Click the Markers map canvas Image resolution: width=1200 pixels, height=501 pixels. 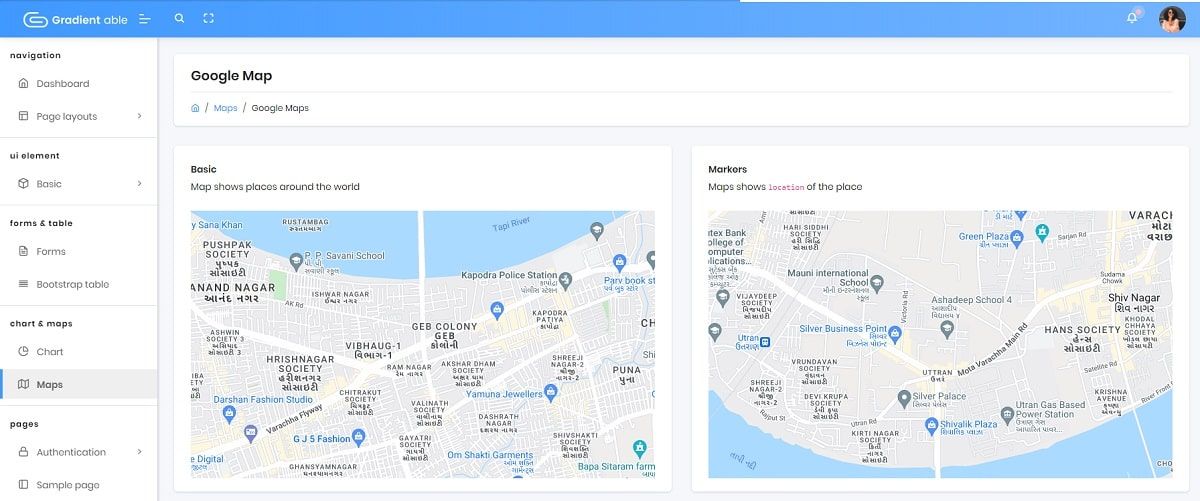click(940, 344)
